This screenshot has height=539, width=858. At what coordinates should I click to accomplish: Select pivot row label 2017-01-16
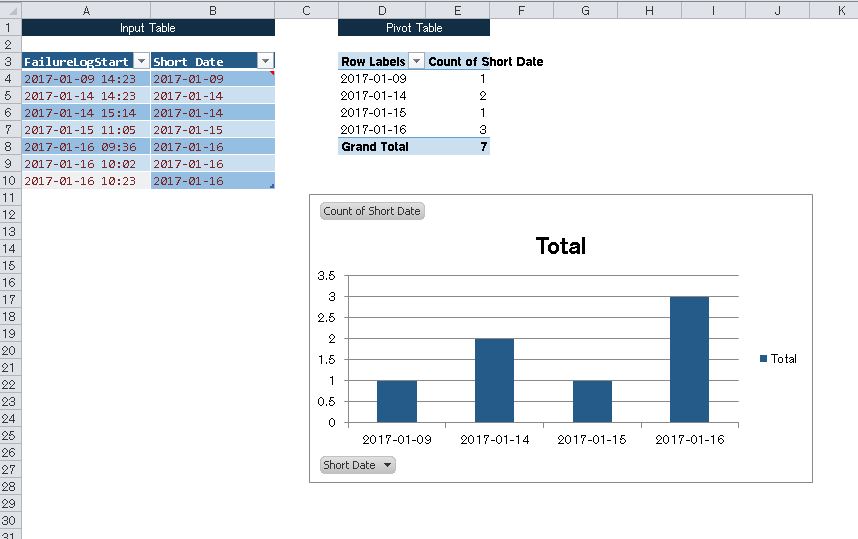click(381, 130)
